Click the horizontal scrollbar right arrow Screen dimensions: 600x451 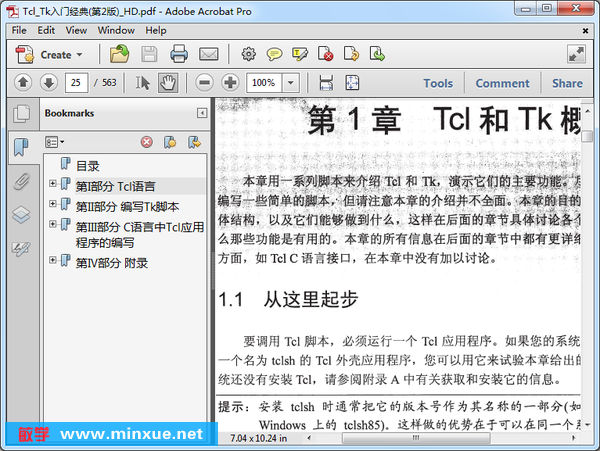[x=574, y=438]
